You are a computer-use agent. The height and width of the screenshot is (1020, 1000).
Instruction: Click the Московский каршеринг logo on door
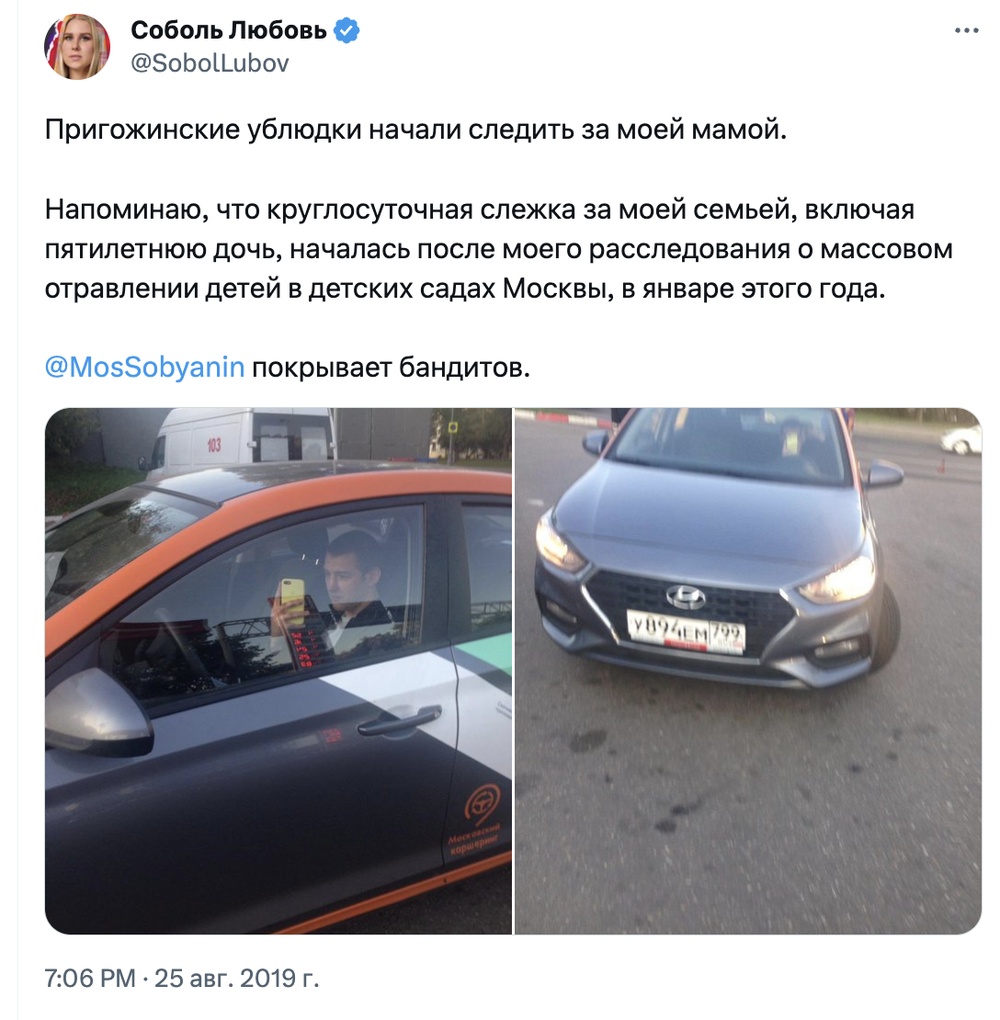point(478,824)
